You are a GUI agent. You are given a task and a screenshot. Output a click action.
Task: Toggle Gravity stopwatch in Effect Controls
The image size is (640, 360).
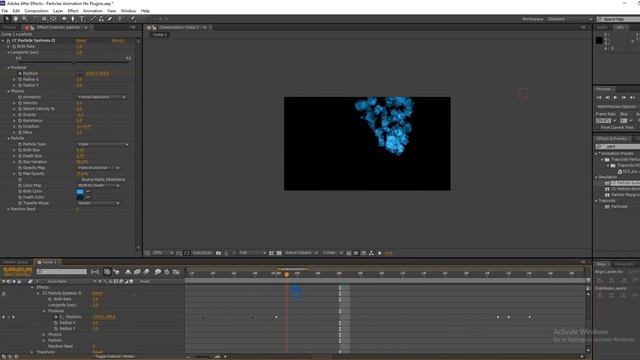[x=20, y=115]
